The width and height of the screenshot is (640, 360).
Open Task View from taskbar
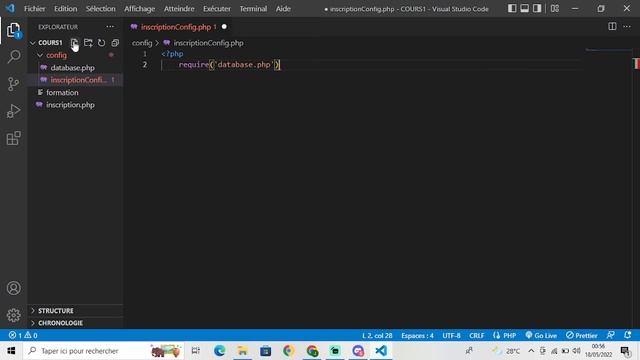[x=196, y=351]
